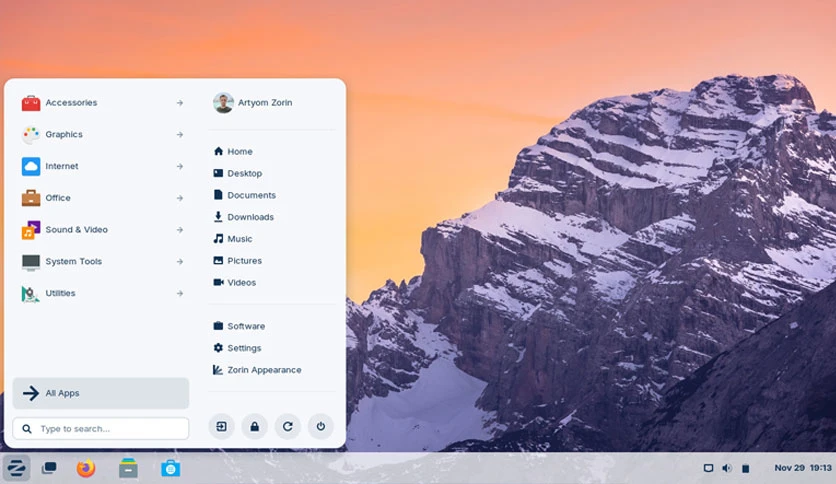Show All Apps

coord(101,393)
